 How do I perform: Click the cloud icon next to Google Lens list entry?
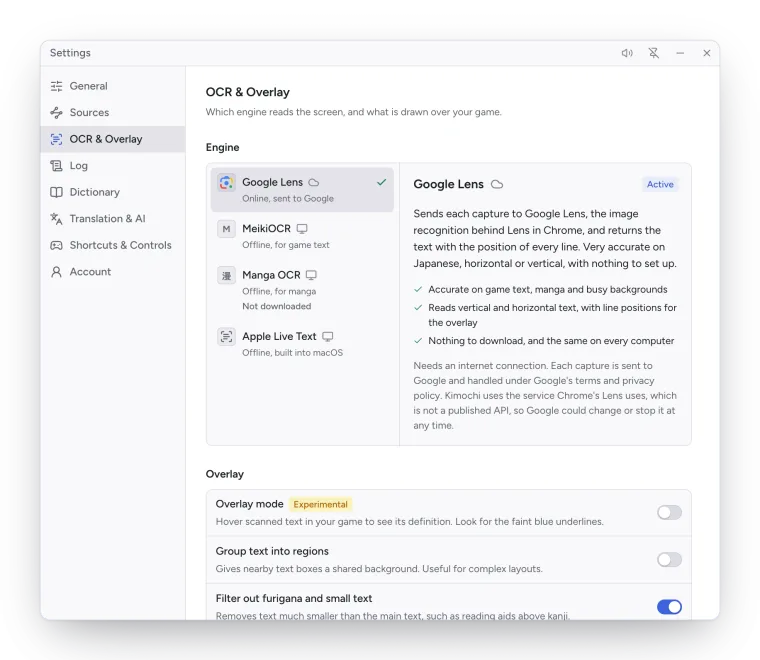[x=314, y=183]
